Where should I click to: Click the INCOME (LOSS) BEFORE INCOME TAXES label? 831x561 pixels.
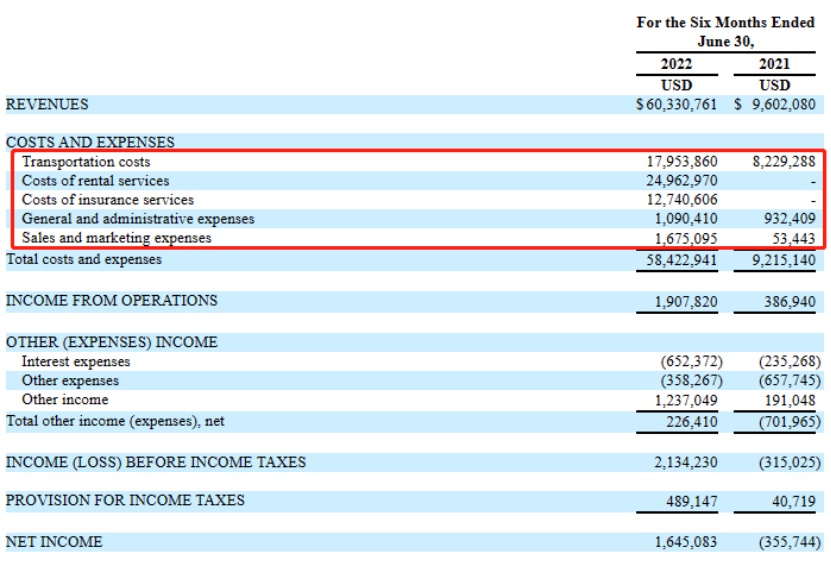click(x=156, y=462)
